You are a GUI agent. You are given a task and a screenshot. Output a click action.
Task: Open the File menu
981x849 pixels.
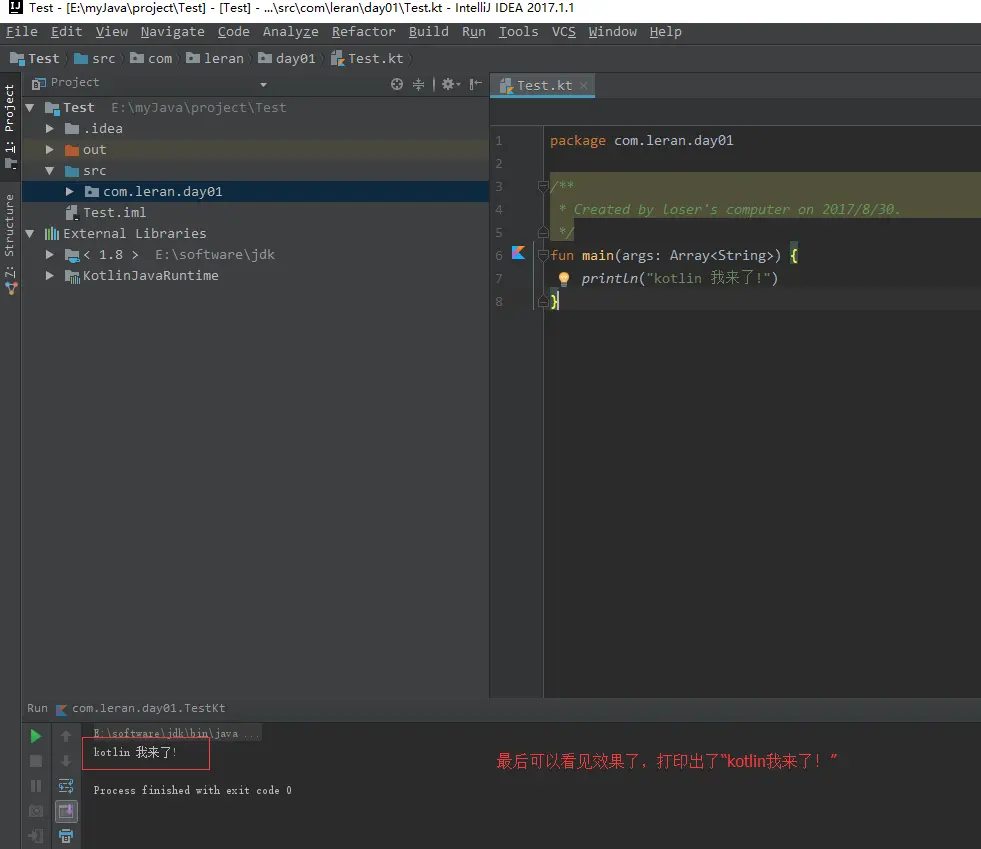(x=22, y=31)
